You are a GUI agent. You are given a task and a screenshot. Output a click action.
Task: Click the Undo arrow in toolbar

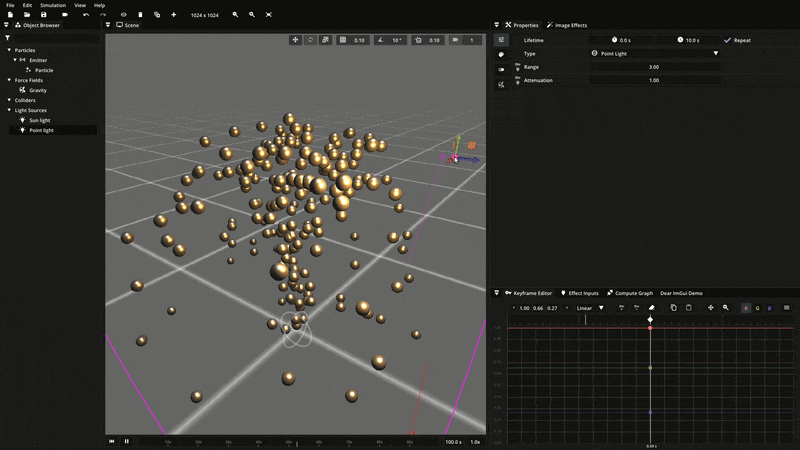click(x=86, y=15)
